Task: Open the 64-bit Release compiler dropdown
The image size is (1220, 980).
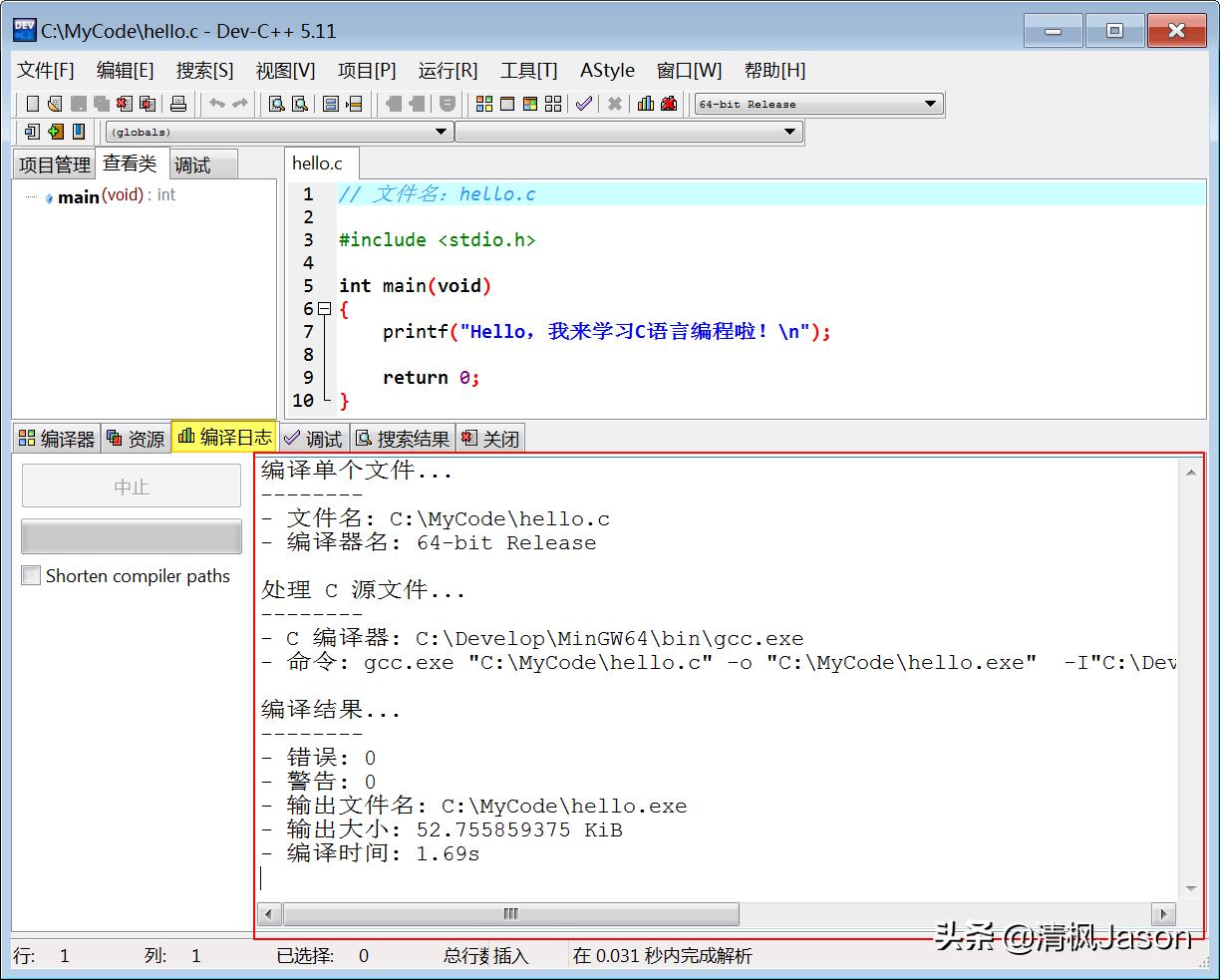Action: (929, 103)
